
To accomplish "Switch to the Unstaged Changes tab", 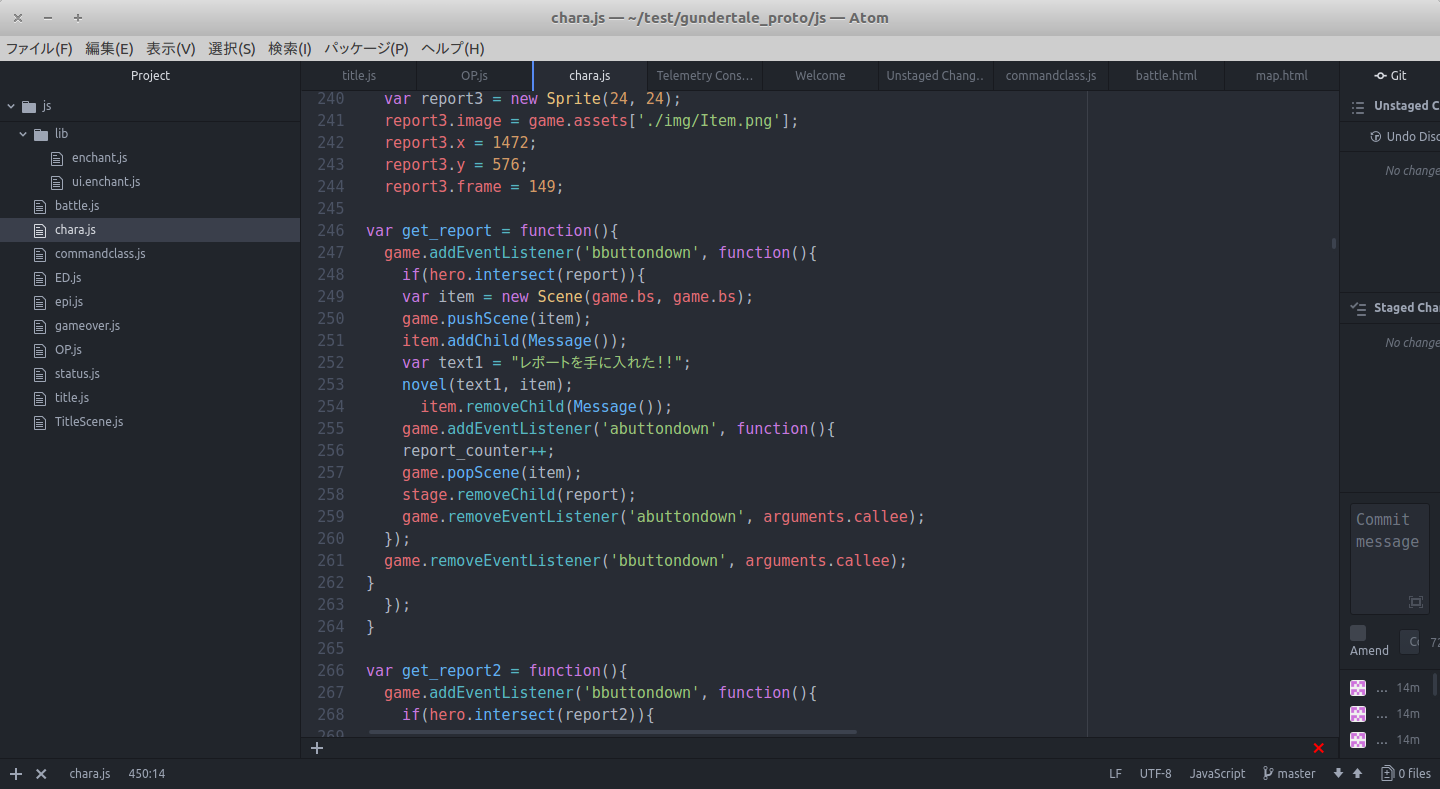I will pyautogui.click(x=935, y=76).
